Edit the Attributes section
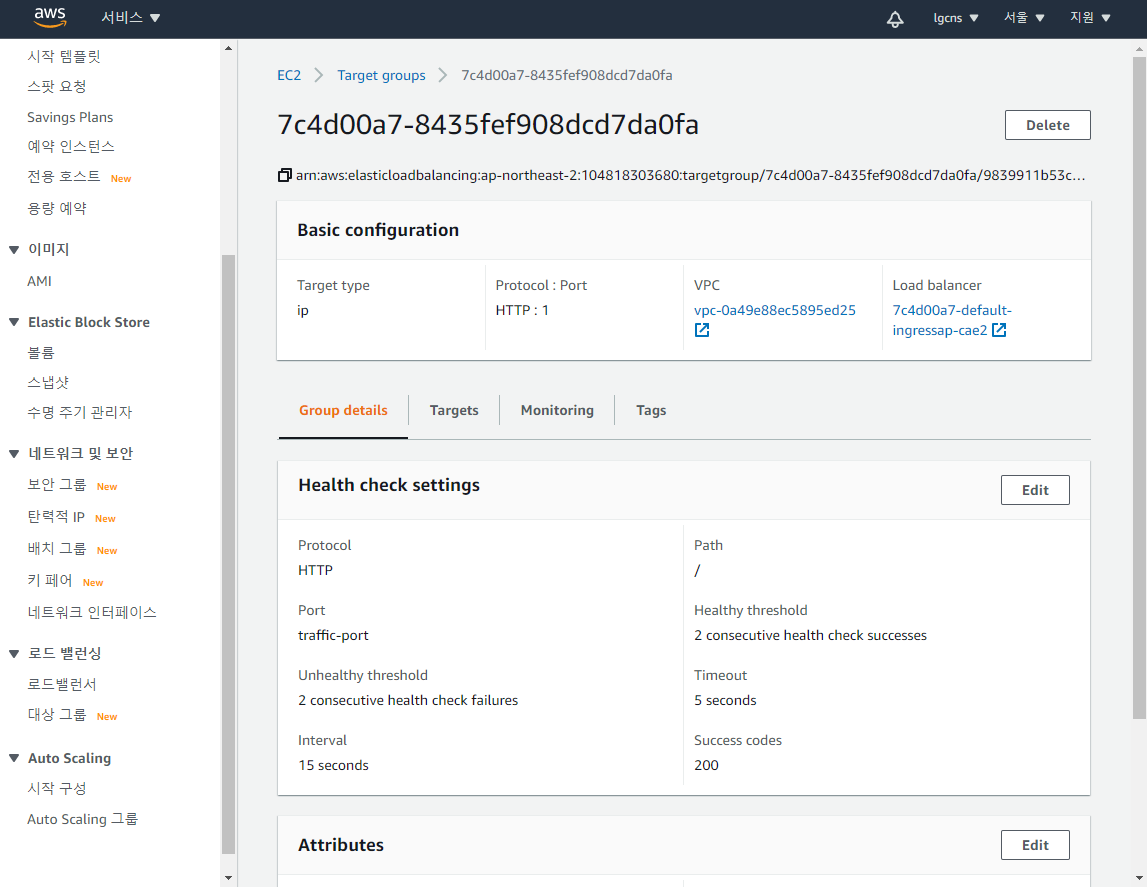 [x=1034, y=845]
